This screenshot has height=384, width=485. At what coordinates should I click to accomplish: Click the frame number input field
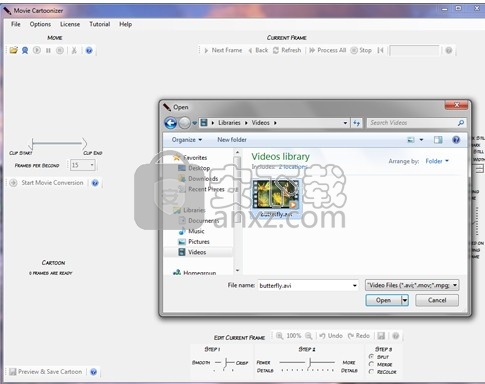(414, 51)
